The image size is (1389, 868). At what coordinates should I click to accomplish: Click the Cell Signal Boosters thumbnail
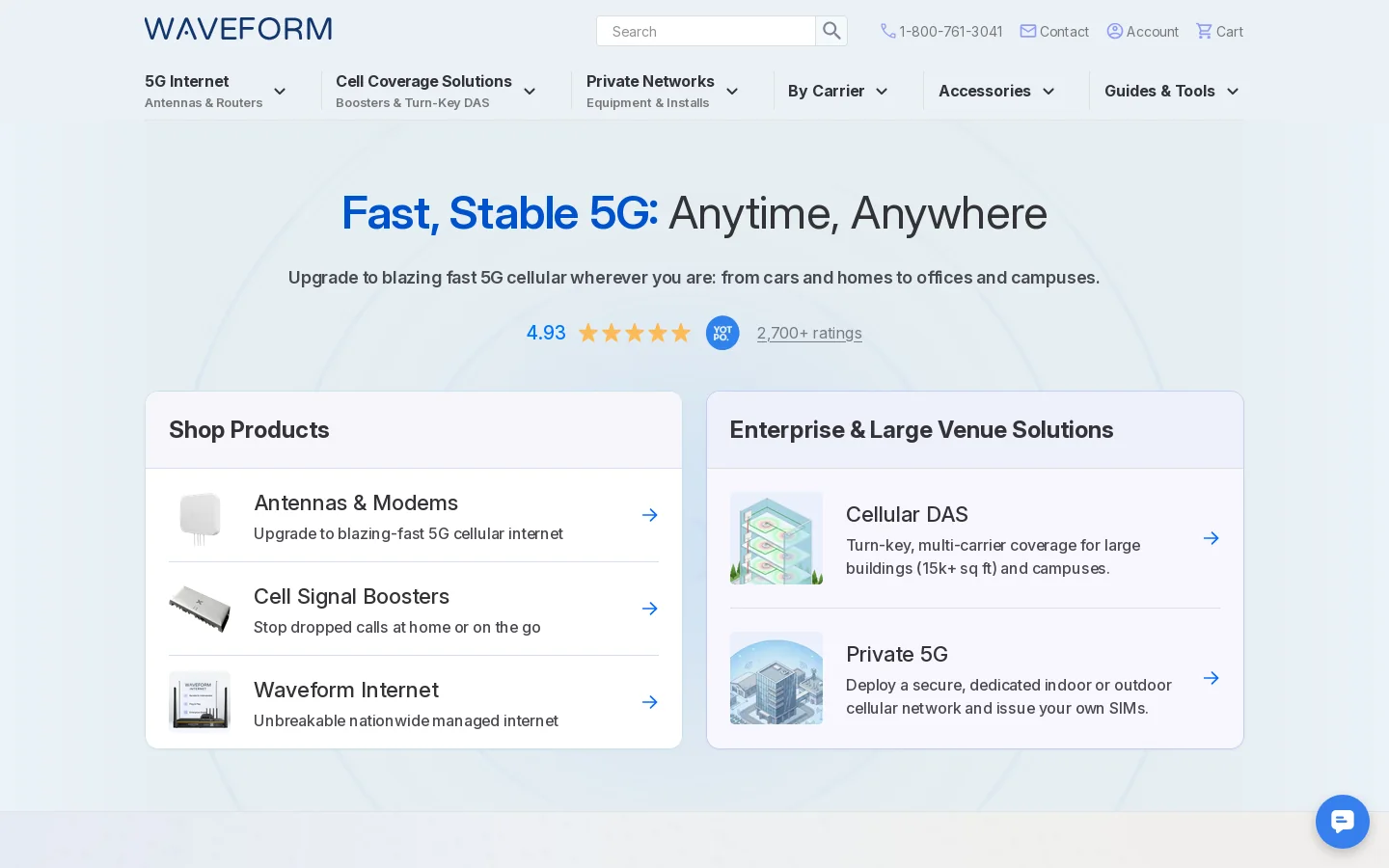(x=200, y=609)
